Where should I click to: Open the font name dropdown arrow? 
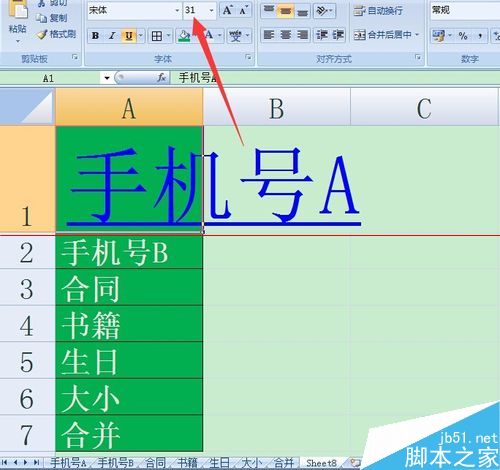coord(177,11)
